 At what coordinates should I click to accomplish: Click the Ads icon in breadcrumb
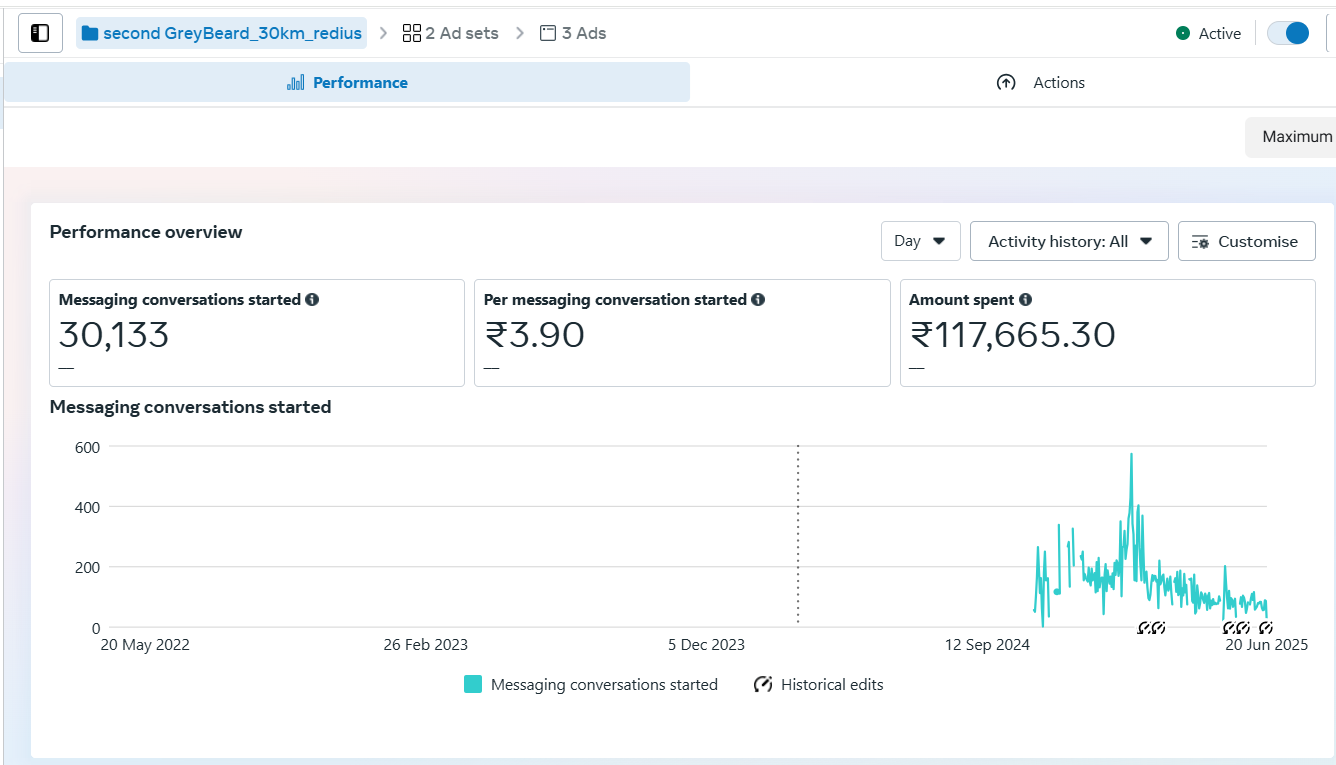pyautogui.click(x=548, y=33)
